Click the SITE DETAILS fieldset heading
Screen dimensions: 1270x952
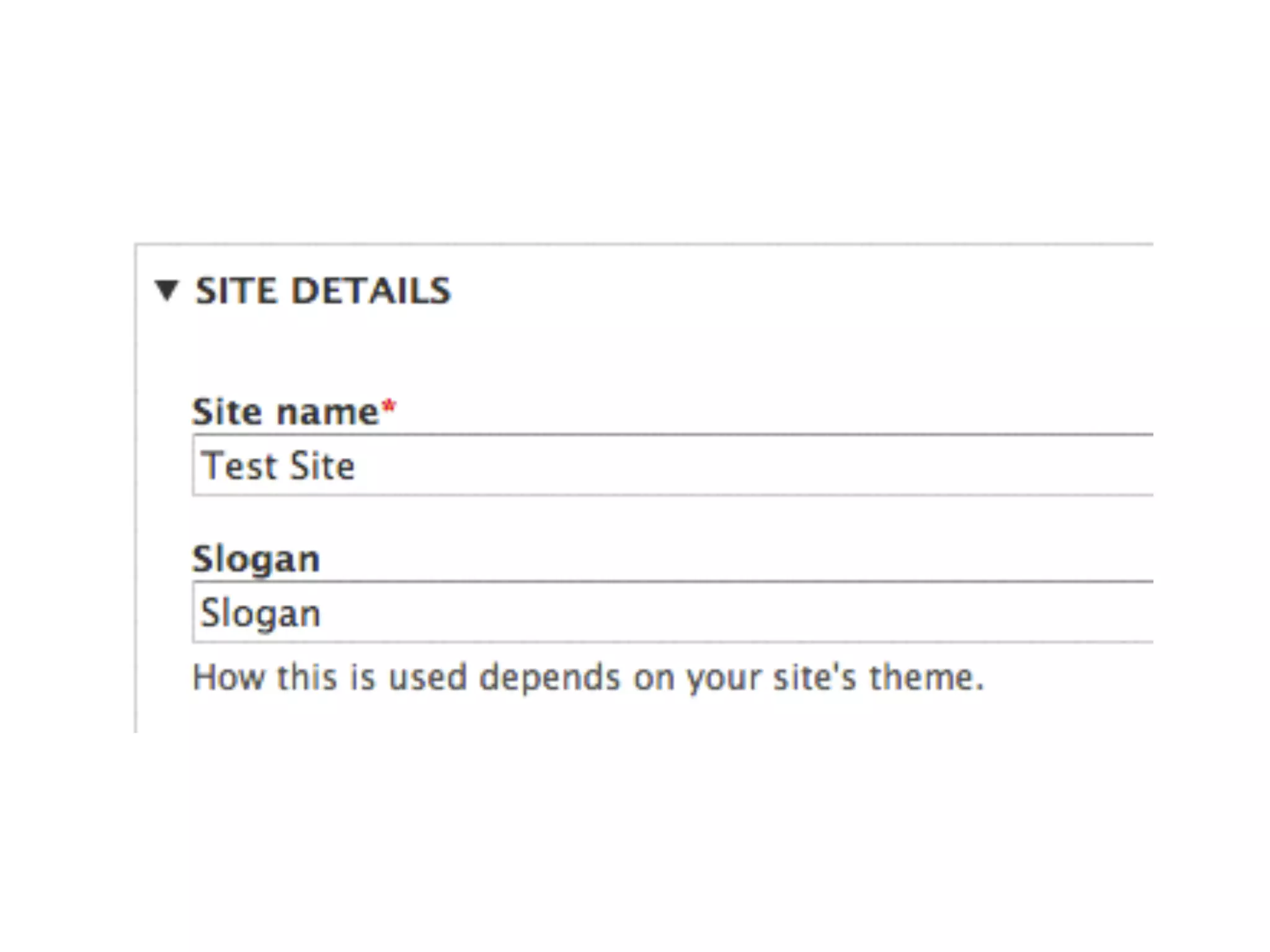pyautogui.click(x=322, y=290)
